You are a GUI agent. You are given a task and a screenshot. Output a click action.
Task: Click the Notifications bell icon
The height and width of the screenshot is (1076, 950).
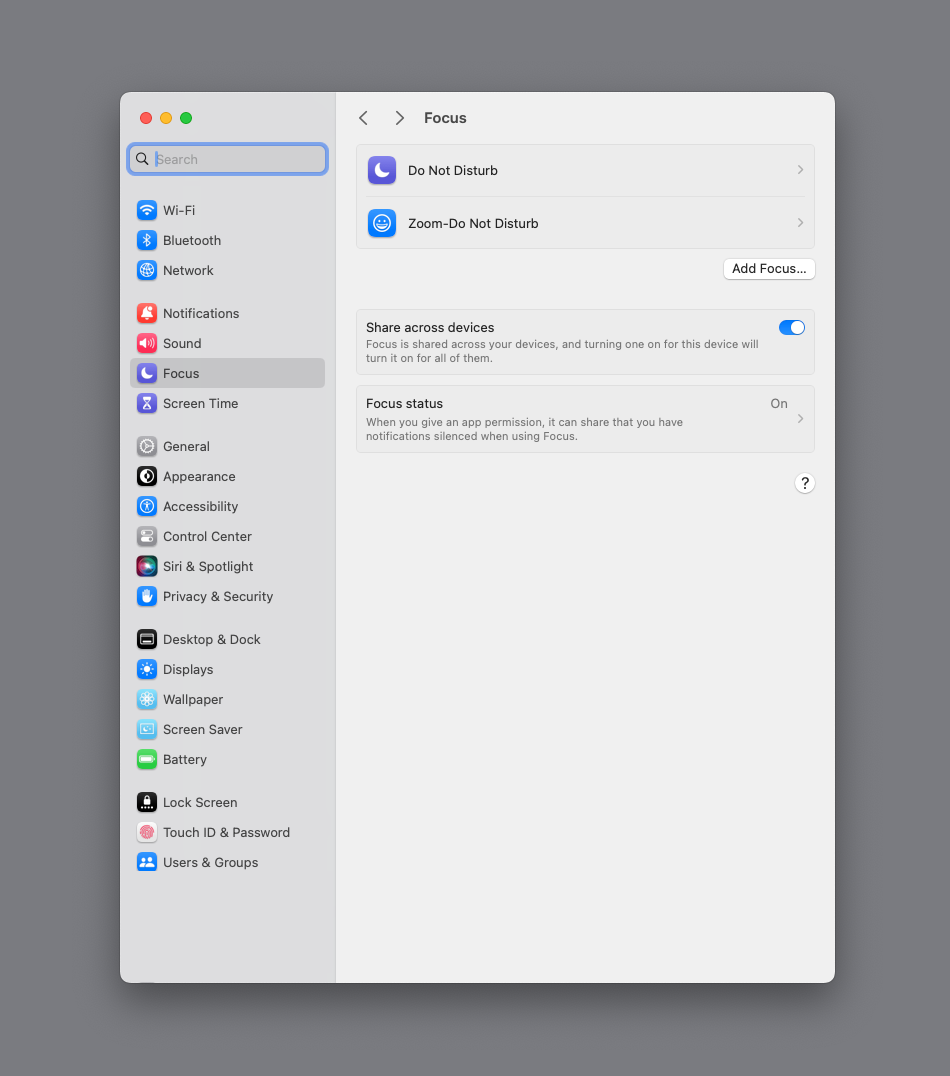click(x=147, y=313)
